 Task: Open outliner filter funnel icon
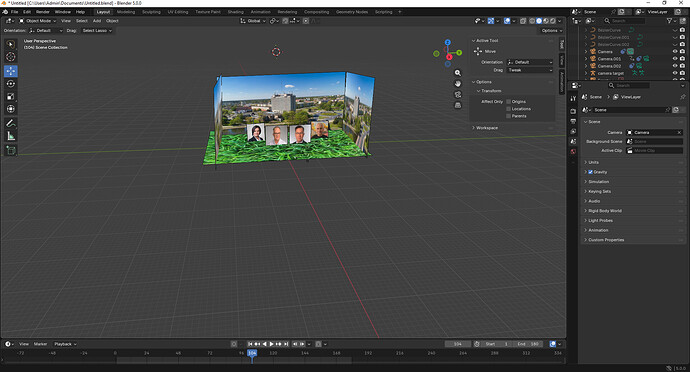[x=669, y=21]
